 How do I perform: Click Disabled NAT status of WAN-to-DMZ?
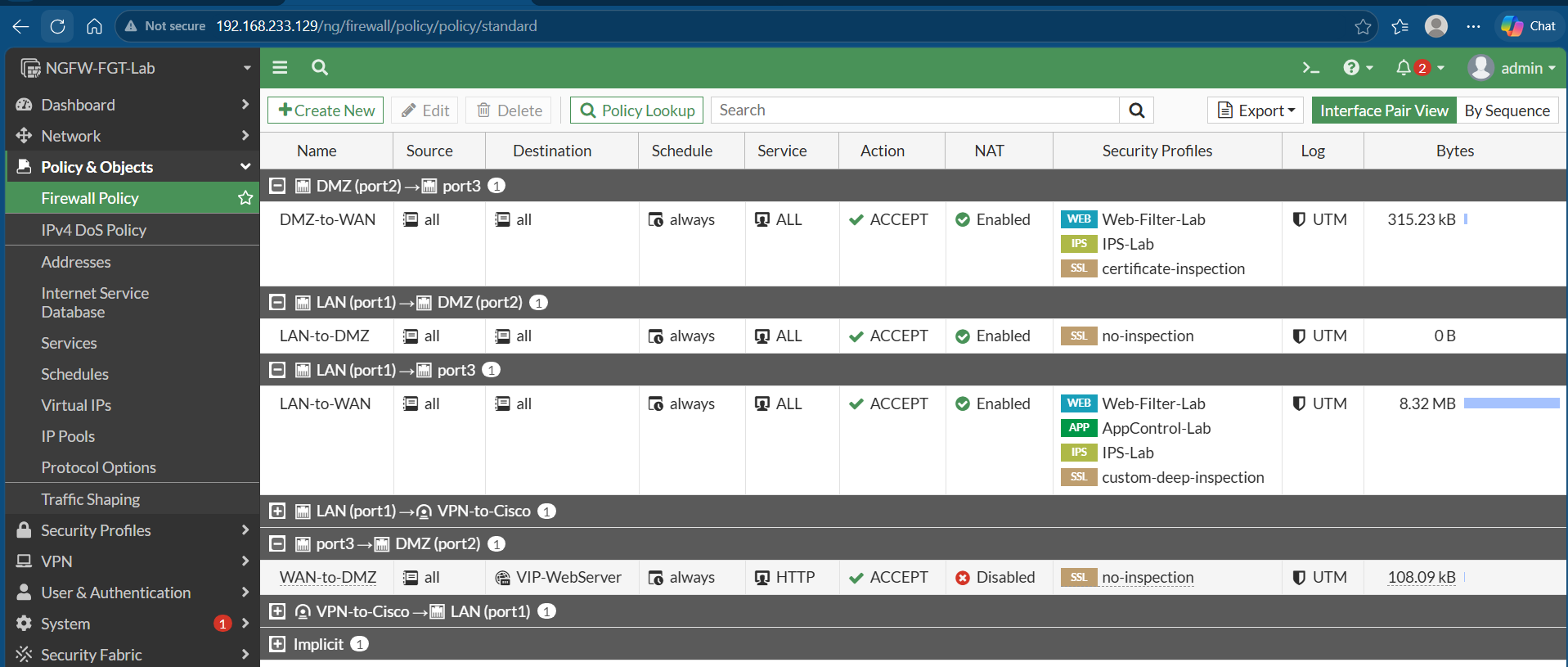995,577
